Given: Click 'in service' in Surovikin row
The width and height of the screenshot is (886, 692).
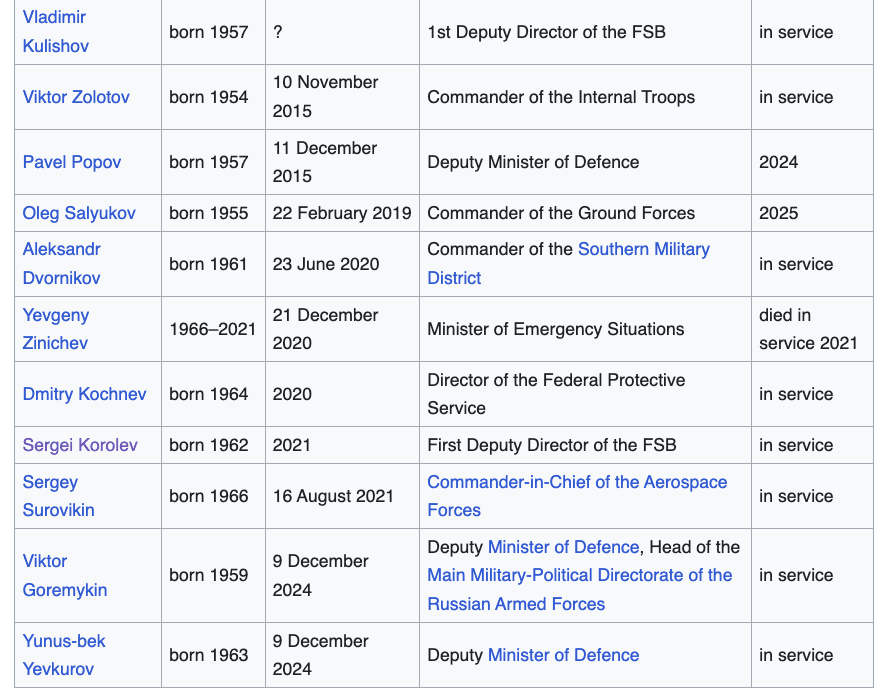Looking at the screenshot, I should [x=796, y=496].
